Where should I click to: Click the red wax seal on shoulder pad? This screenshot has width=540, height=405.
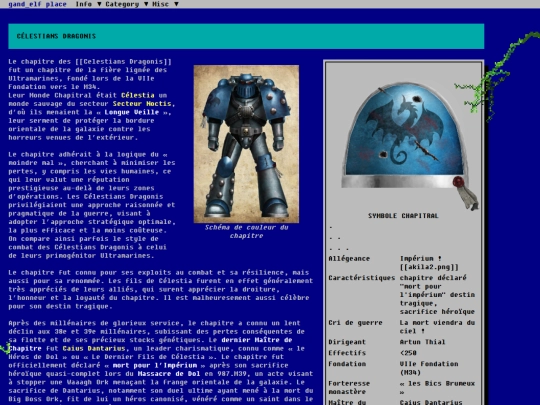459,181
